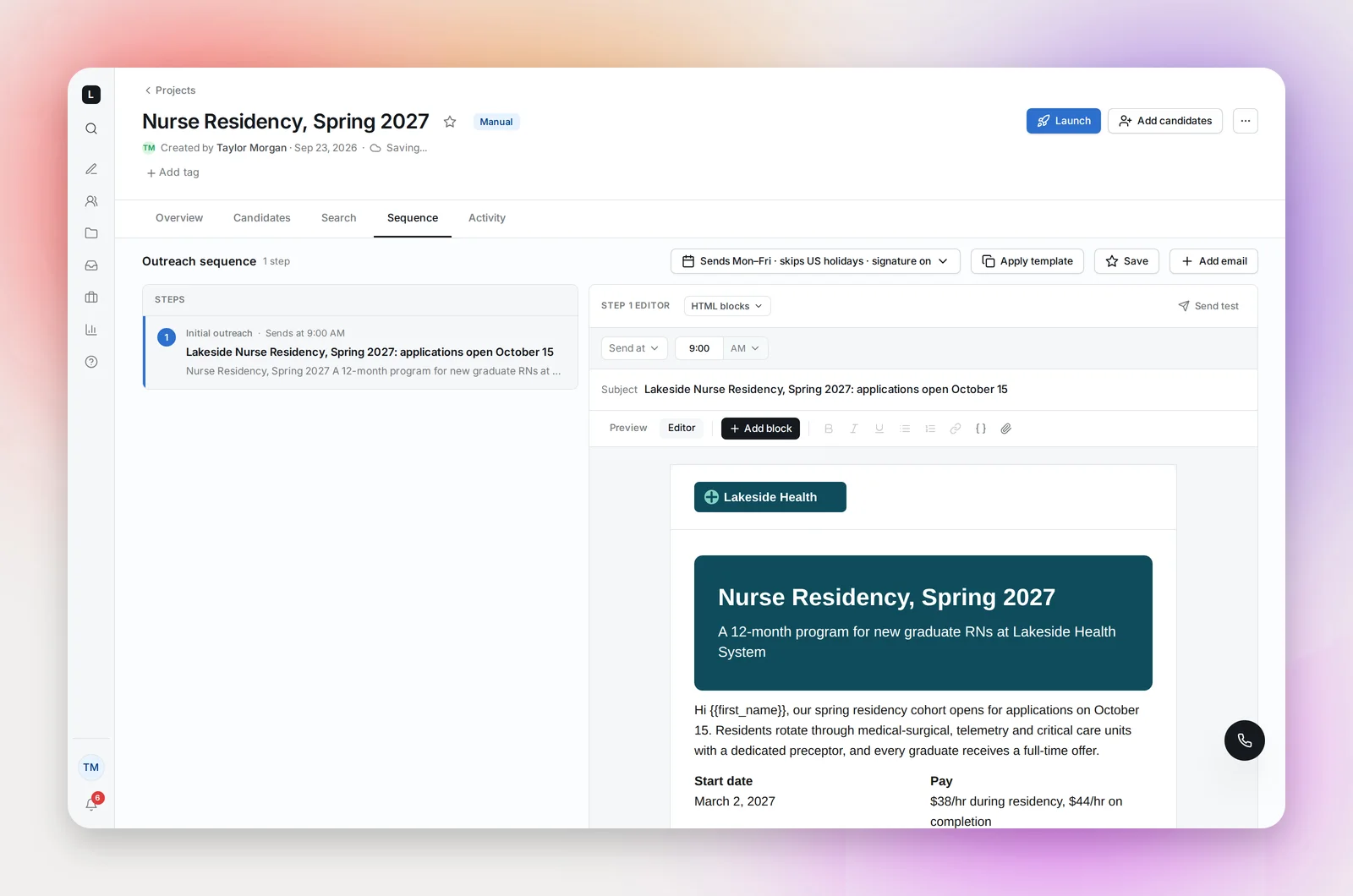1353x896 pixels.
Task: Go to the Activity tab
Action: click(x=487, y=218)
